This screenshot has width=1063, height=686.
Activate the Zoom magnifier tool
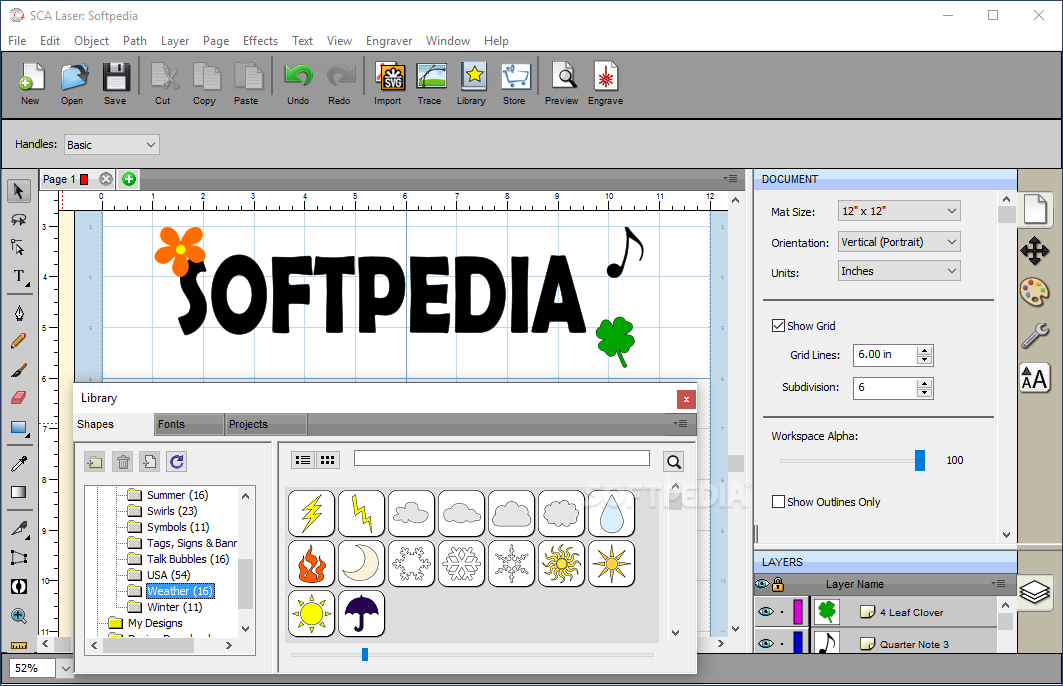(x=19, y=616)
